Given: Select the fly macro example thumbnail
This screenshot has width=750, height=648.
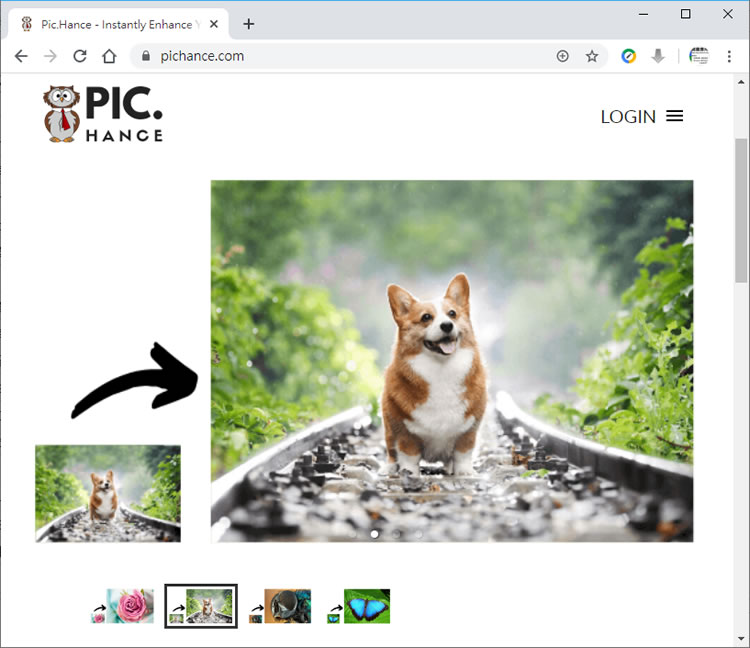Looking at the screenshot, I should (280, 606).
